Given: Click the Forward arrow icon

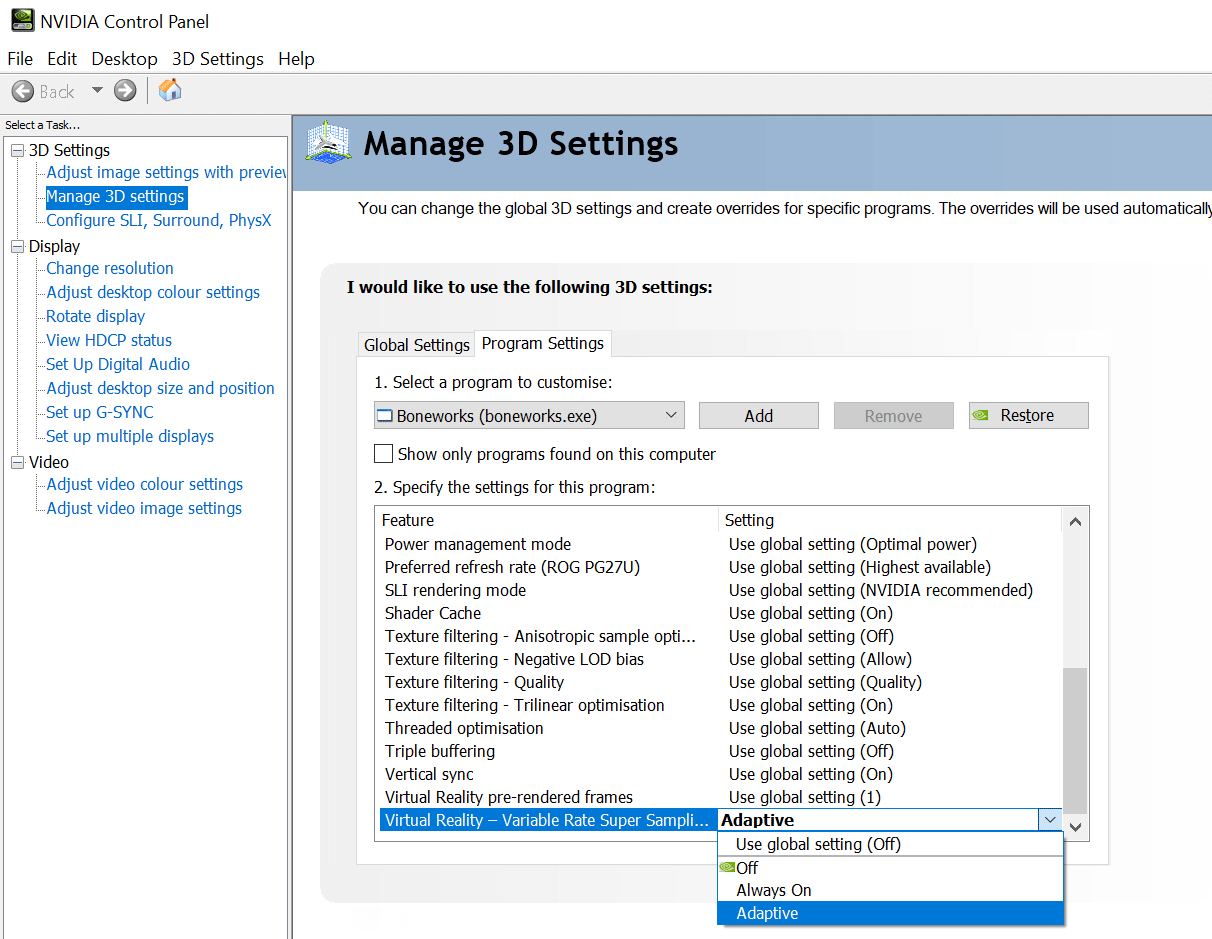Looking at the screenshot, I should click(x=125, y=91).
